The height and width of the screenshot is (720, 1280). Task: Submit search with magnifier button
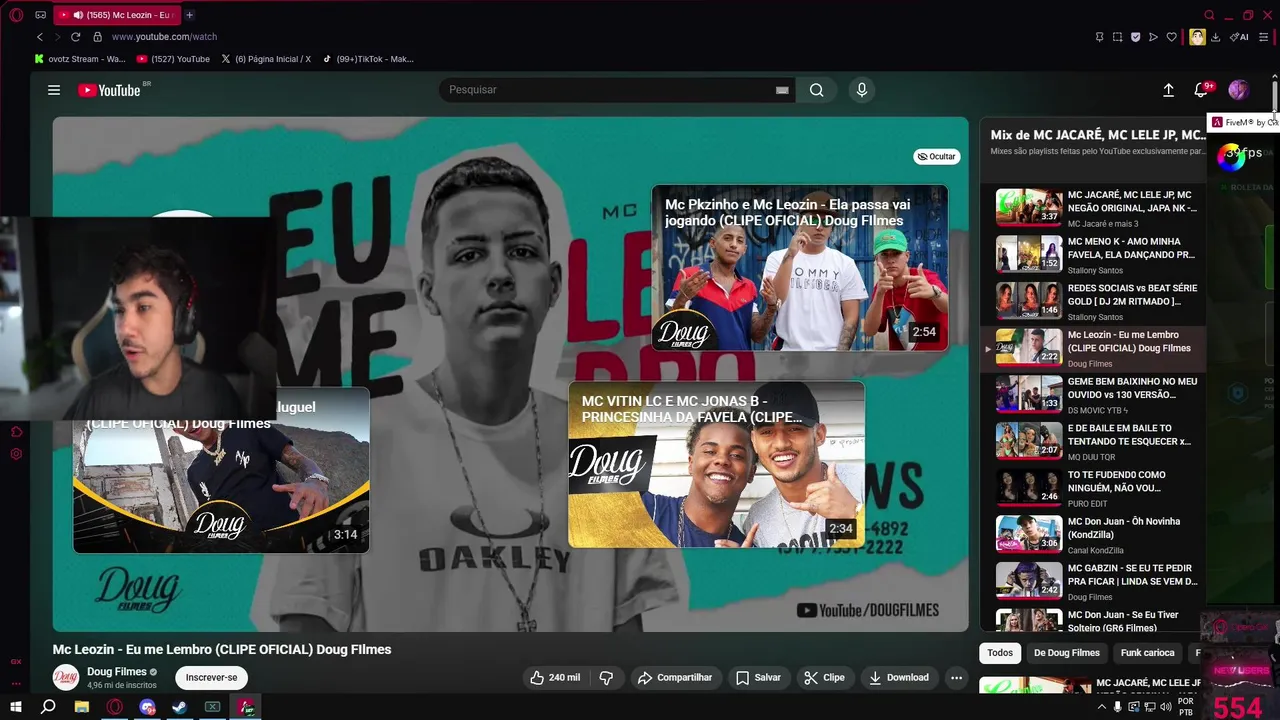point(817,90)
